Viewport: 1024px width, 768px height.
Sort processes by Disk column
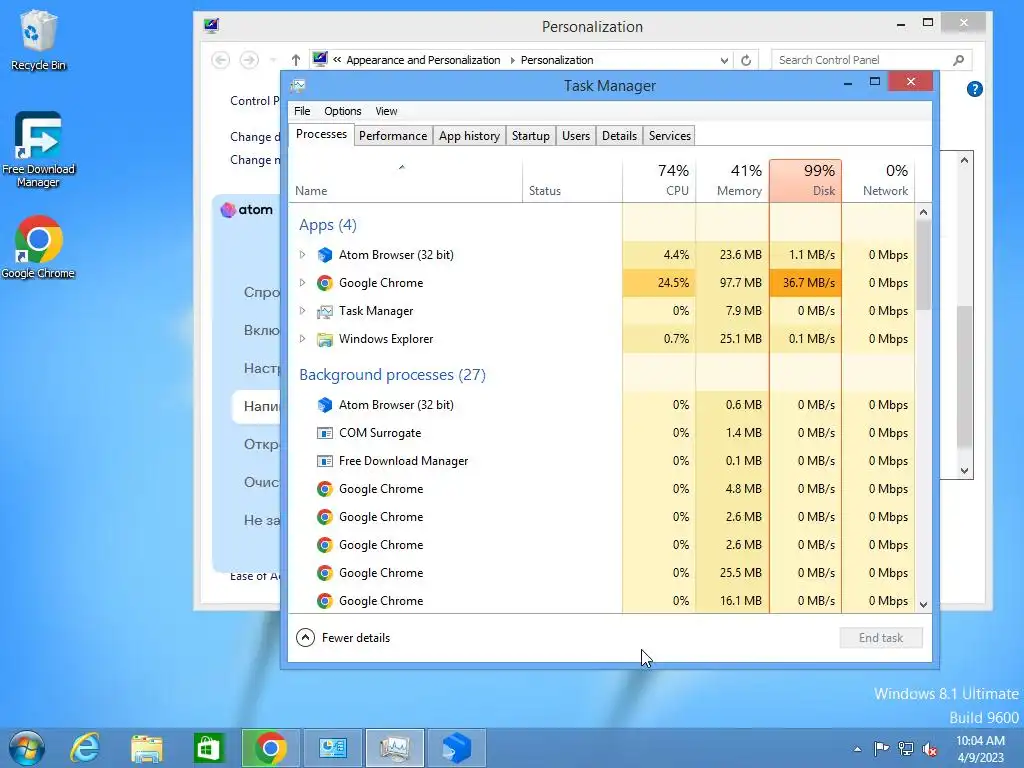(805, 180)
